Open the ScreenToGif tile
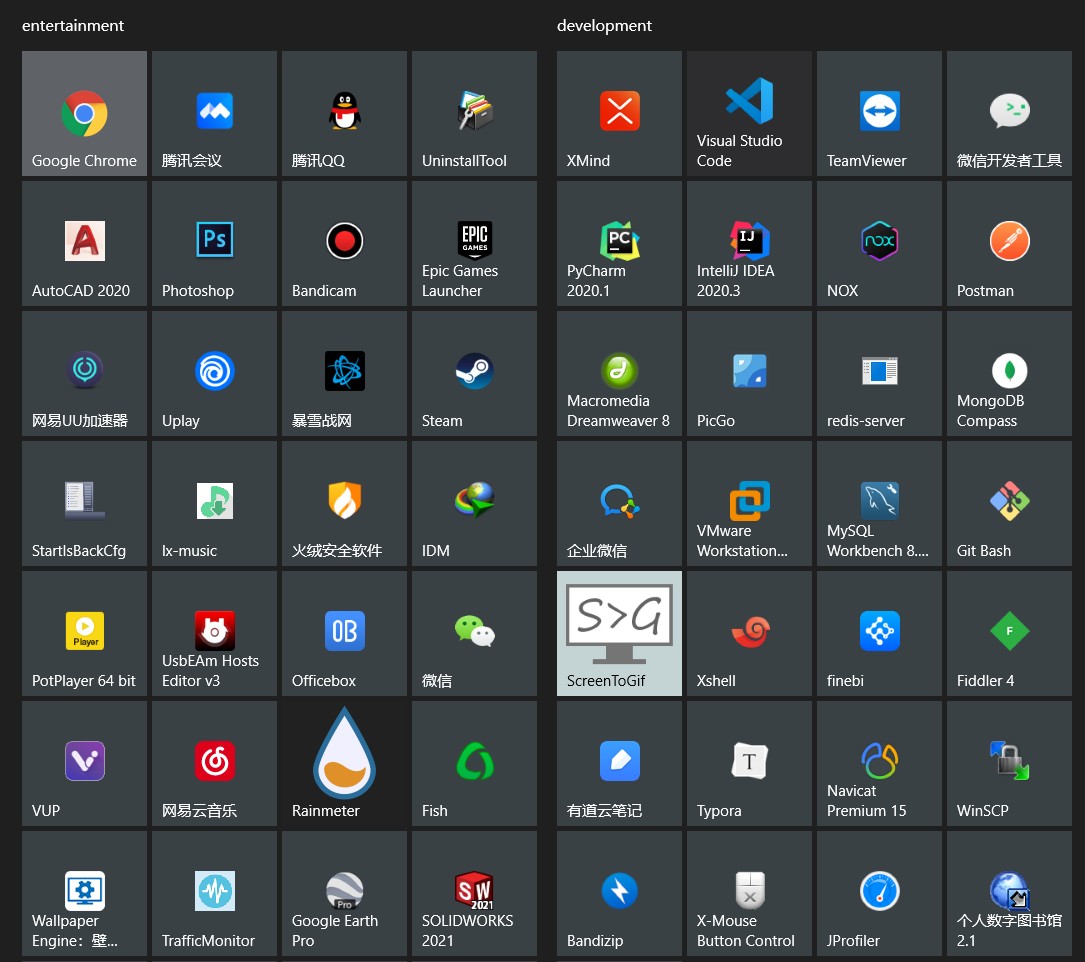 click(619, 633)
